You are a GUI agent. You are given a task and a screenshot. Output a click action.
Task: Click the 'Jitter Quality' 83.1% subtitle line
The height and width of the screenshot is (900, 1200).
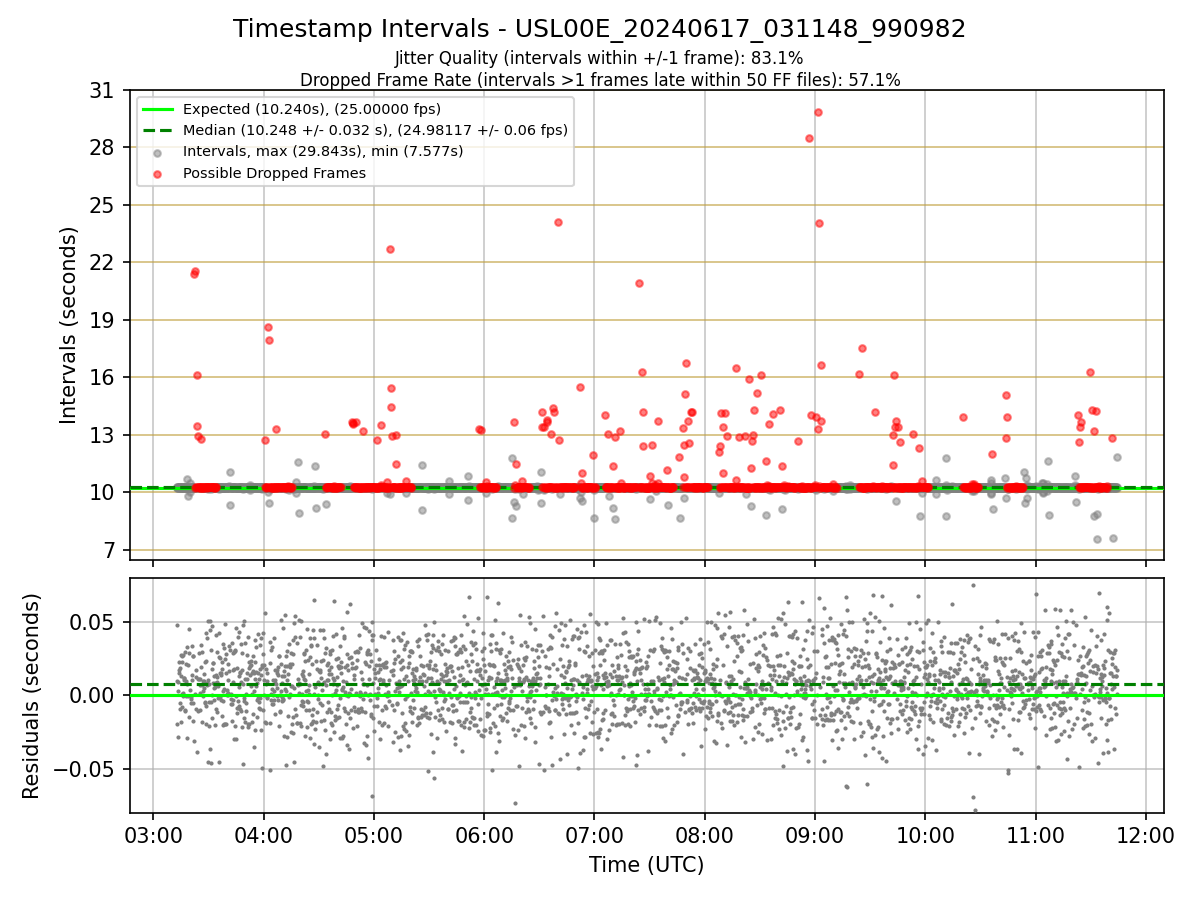599,58
